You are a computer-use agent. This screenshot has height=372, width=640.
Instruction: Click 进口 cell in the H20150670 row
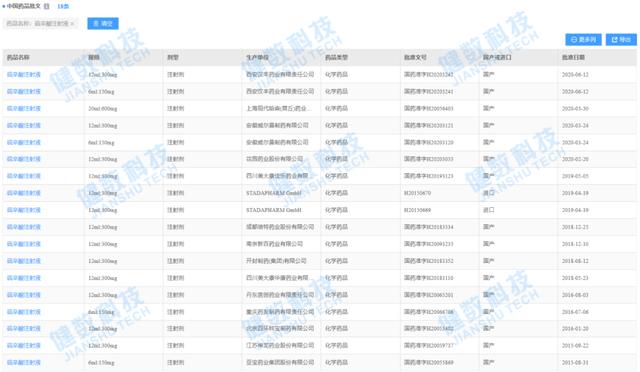pos(489,193)
